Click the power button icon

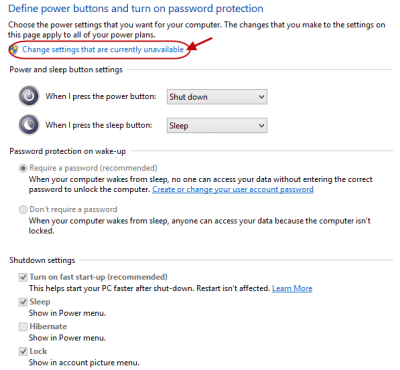[29, 96]
